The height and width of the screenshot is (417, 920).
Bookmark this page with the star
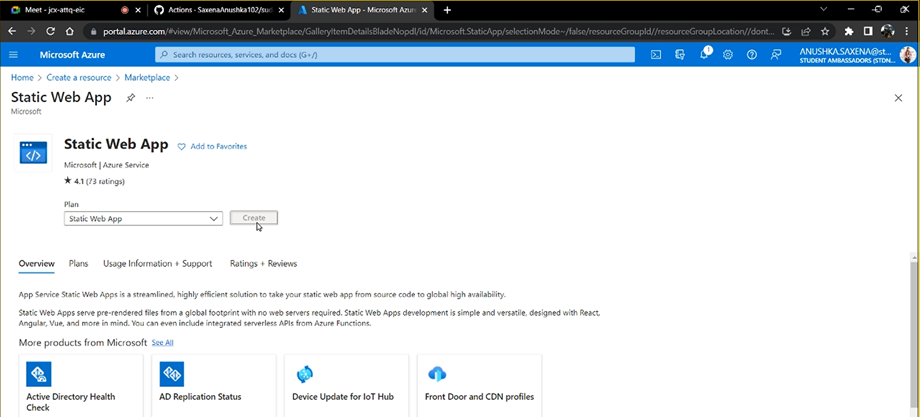pyautogui.click(x=825, y=31)
